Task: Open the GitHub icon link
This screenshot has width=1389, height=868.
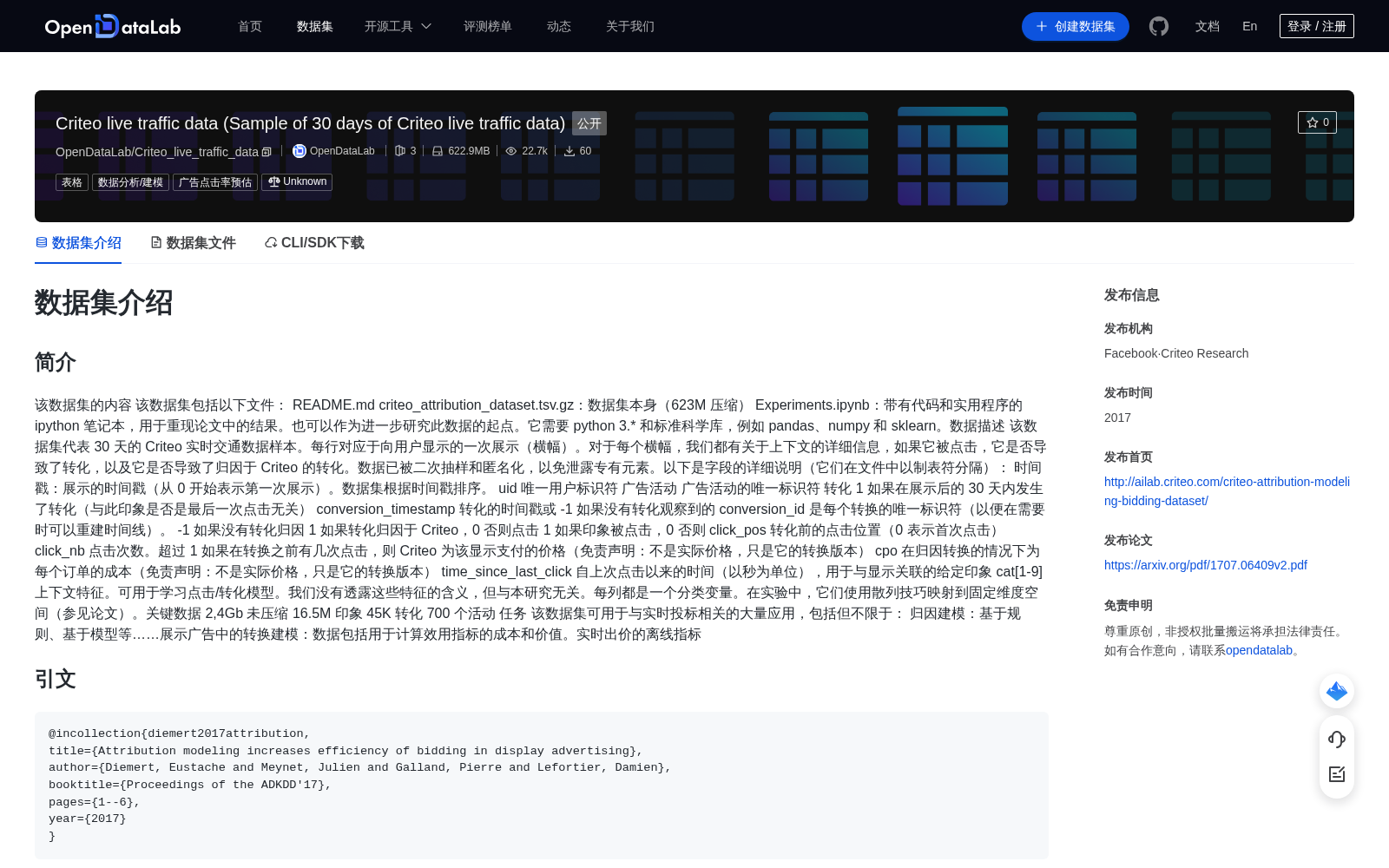Action: point(1159,26)
